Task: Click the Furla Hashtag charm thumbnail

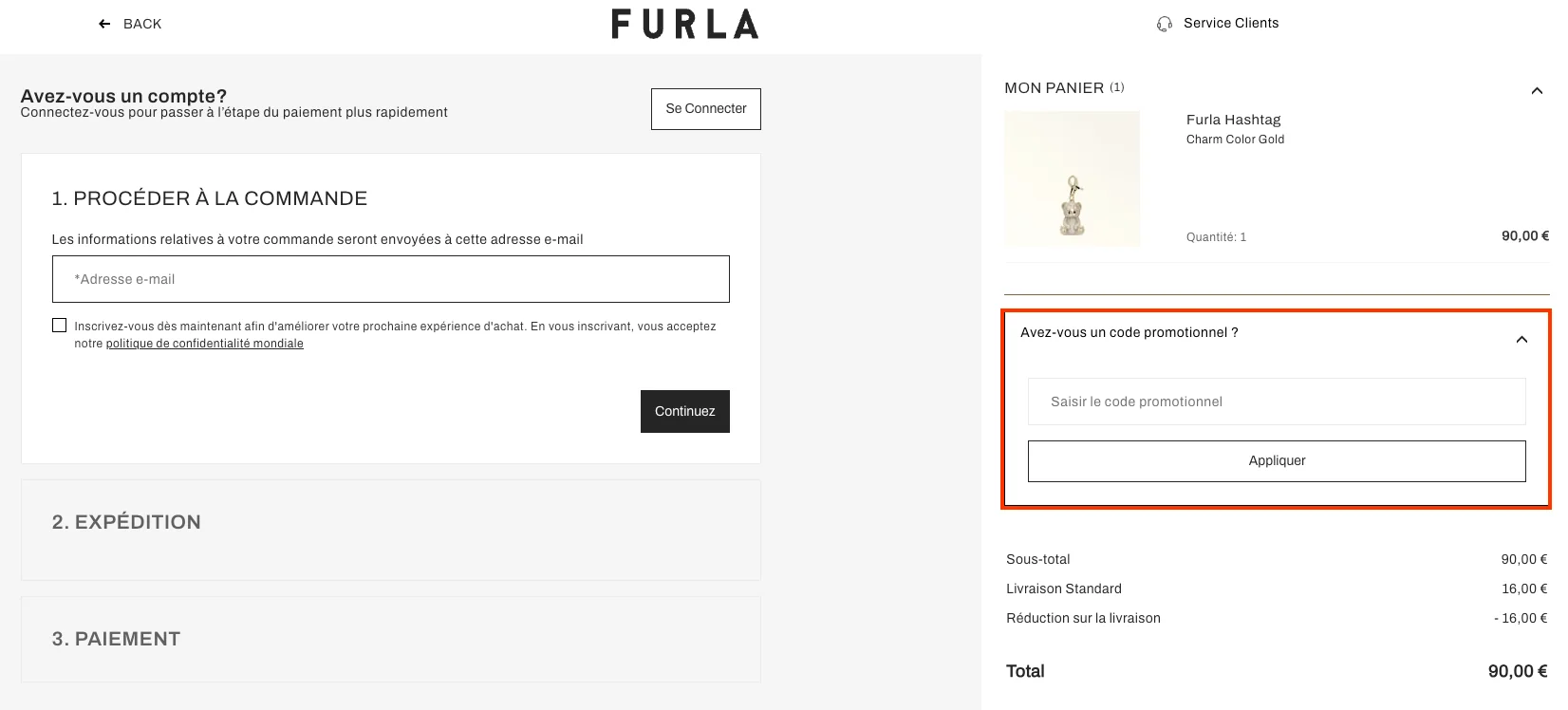Action: (1072, 177)
